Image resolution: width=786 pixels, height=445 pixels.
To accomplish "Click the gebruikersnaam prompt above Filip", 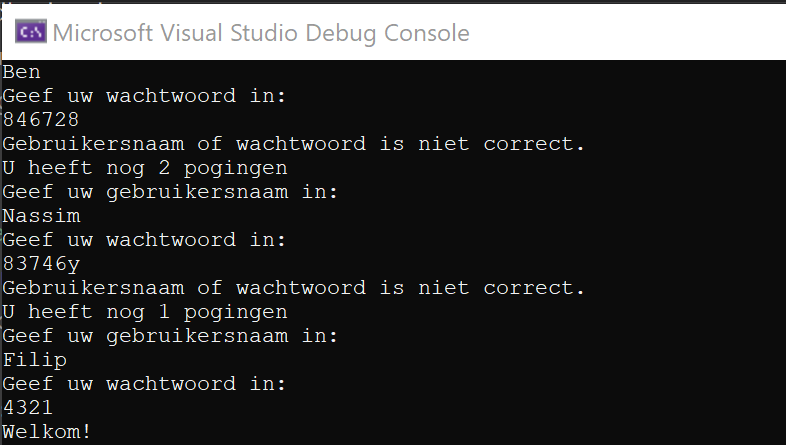I will tap(170, 336).
